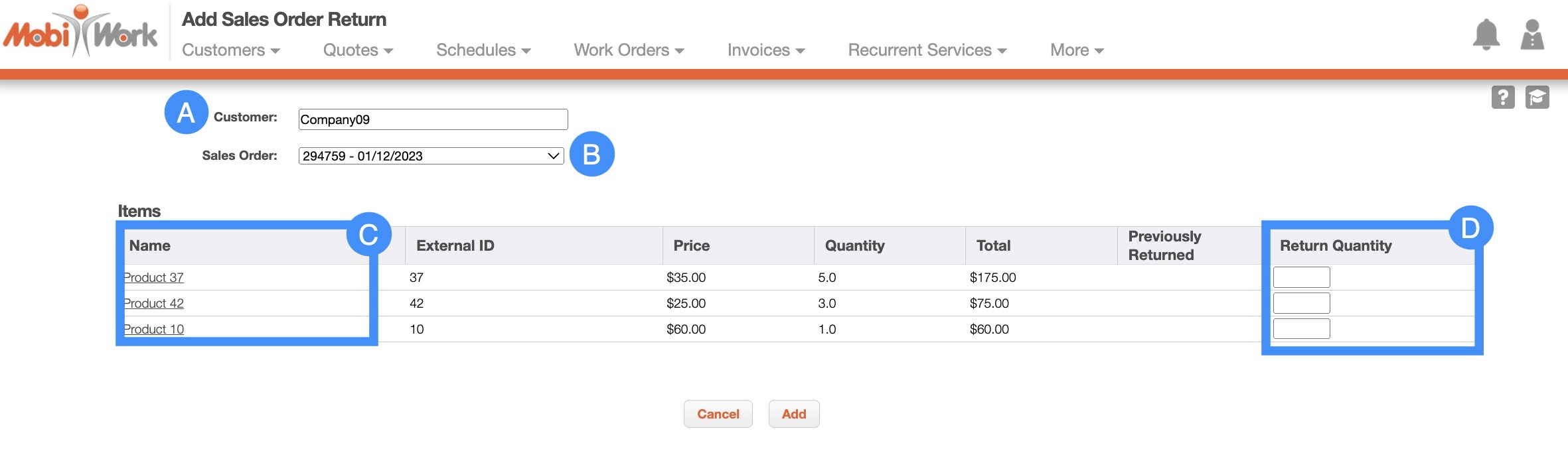Open the Quotes dropdown menu
1568x455 pixels.
[358, 50]
